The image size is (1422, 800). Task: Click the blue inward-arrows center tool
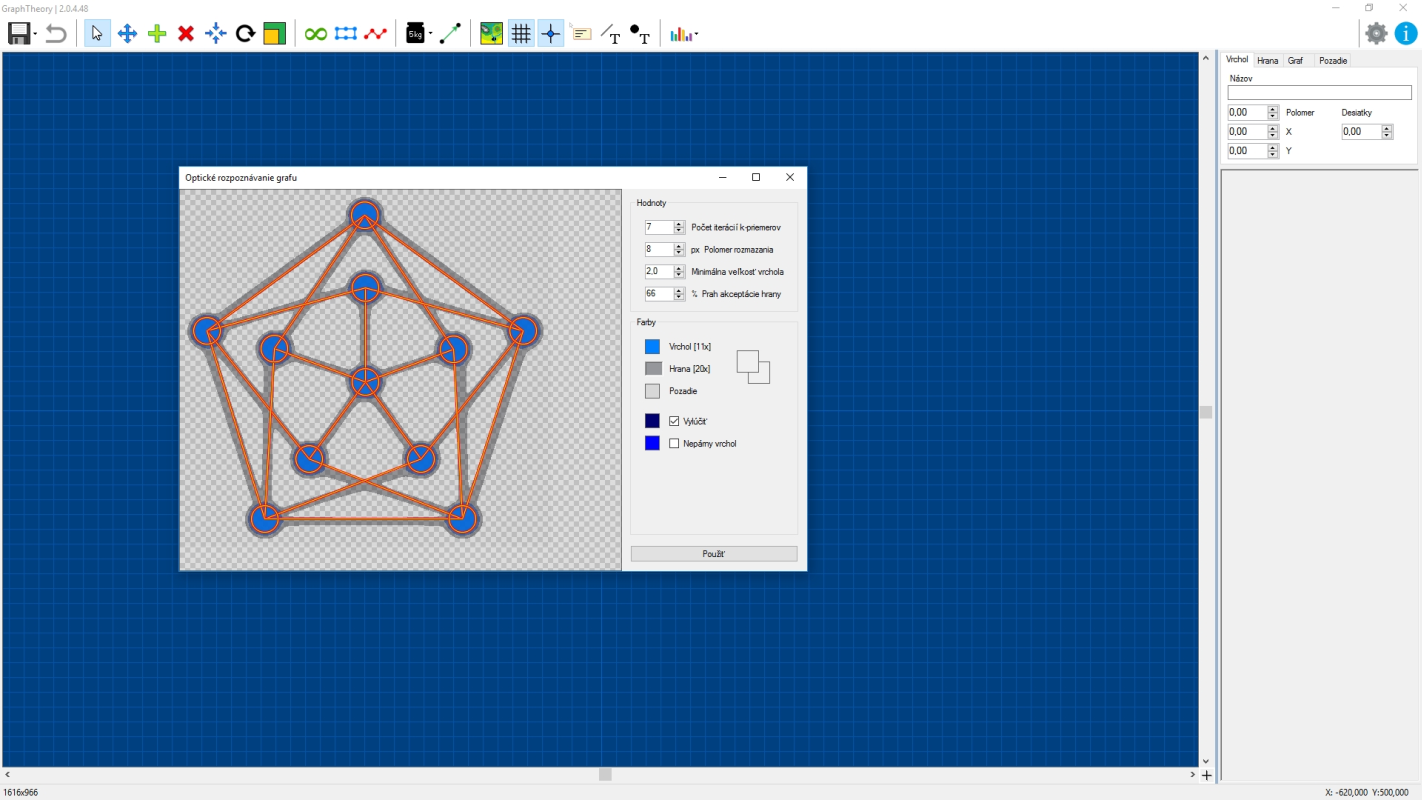pyautogui.click(x=216, y=34)
